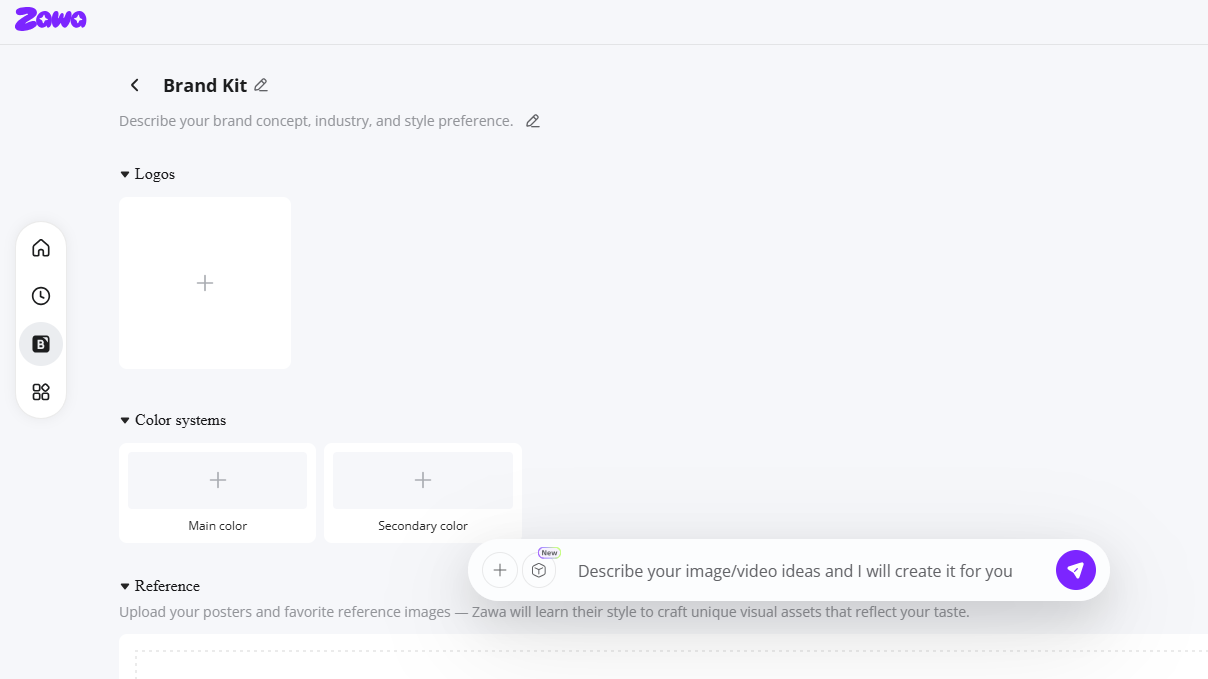The width and height of the screenshot is (1208, 679).
Task: Add a Main color swatch
Action: coord(217,480)
